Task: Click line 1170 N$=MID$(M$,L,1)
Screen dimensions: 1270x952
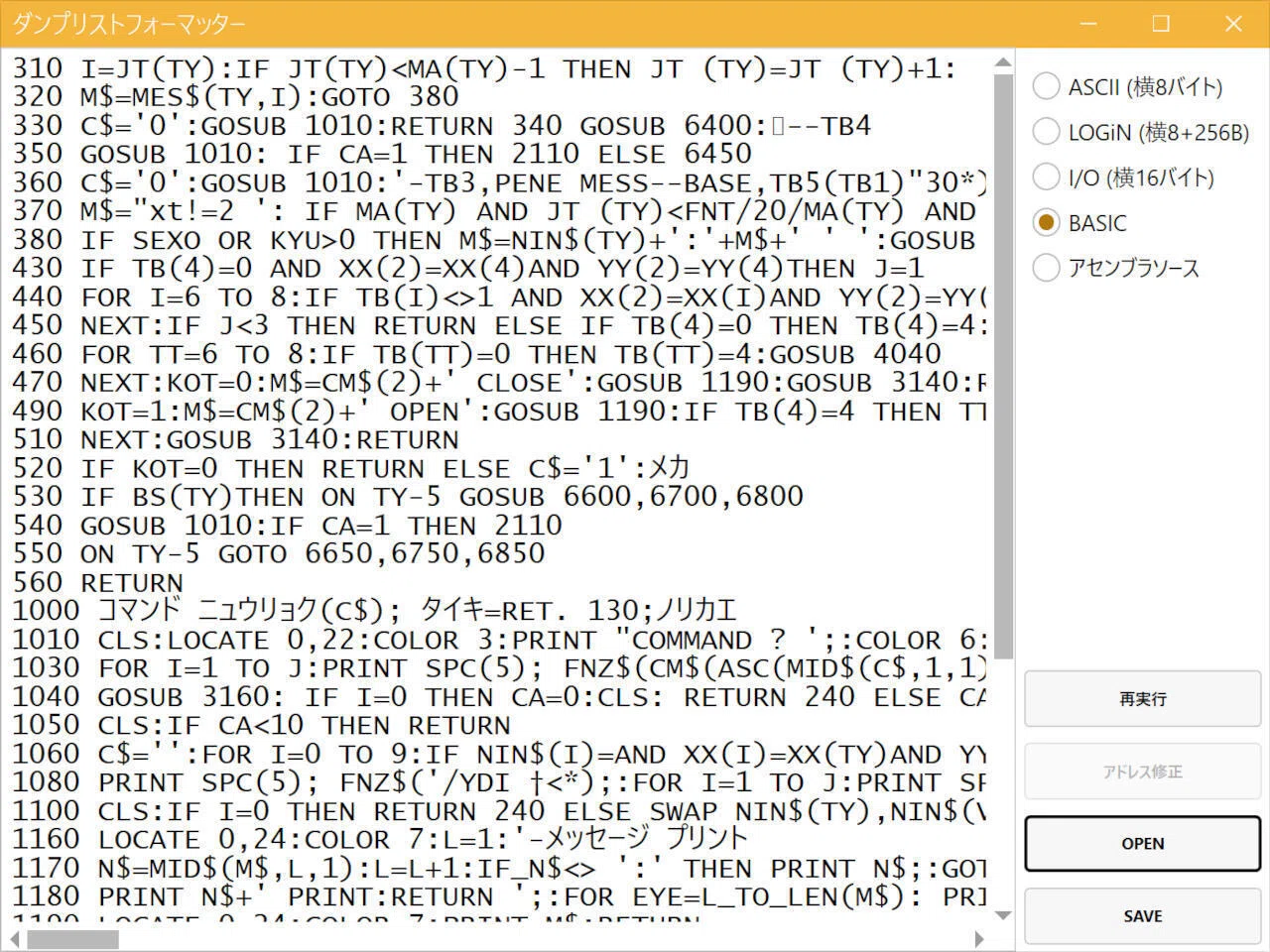Action: coord(499,869)
